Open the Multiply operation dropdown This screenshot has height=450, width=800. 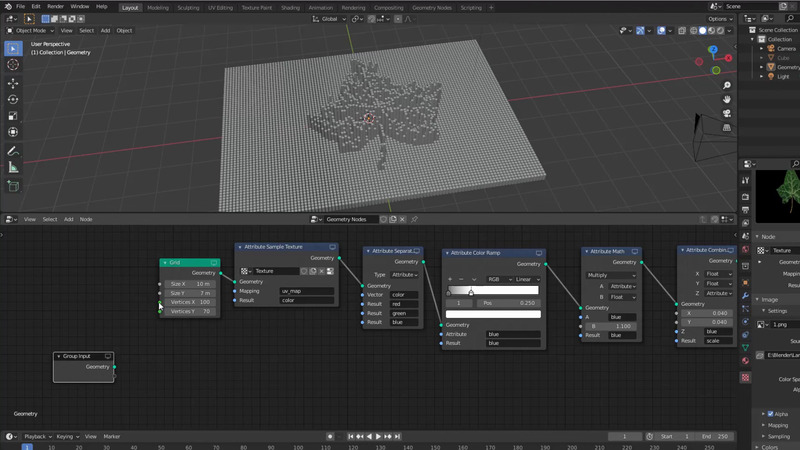(x=610, y=275)
